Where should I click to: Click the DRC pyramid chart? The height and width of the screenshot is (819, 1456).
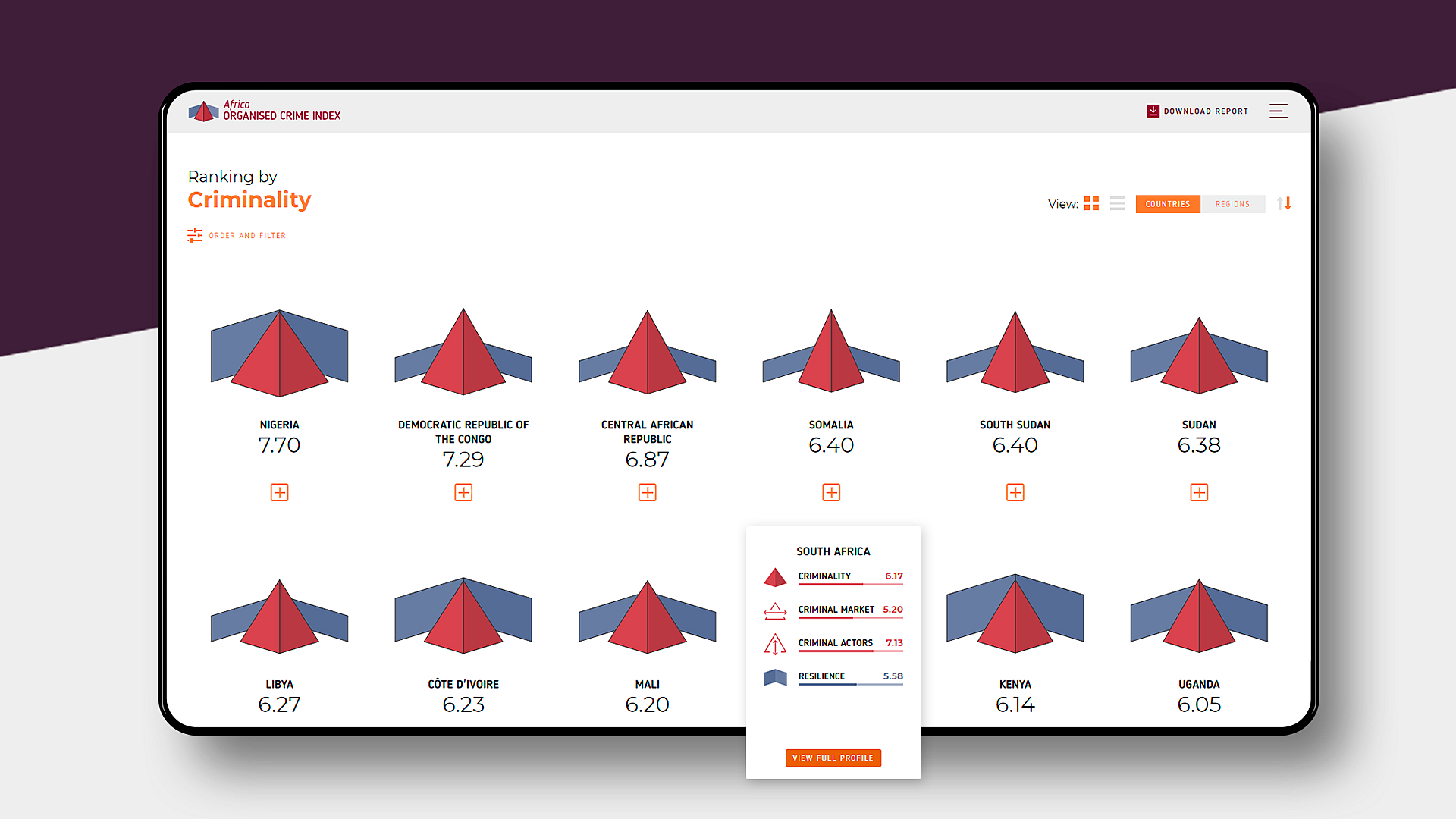pyautogui.click(x=463, y=351)
